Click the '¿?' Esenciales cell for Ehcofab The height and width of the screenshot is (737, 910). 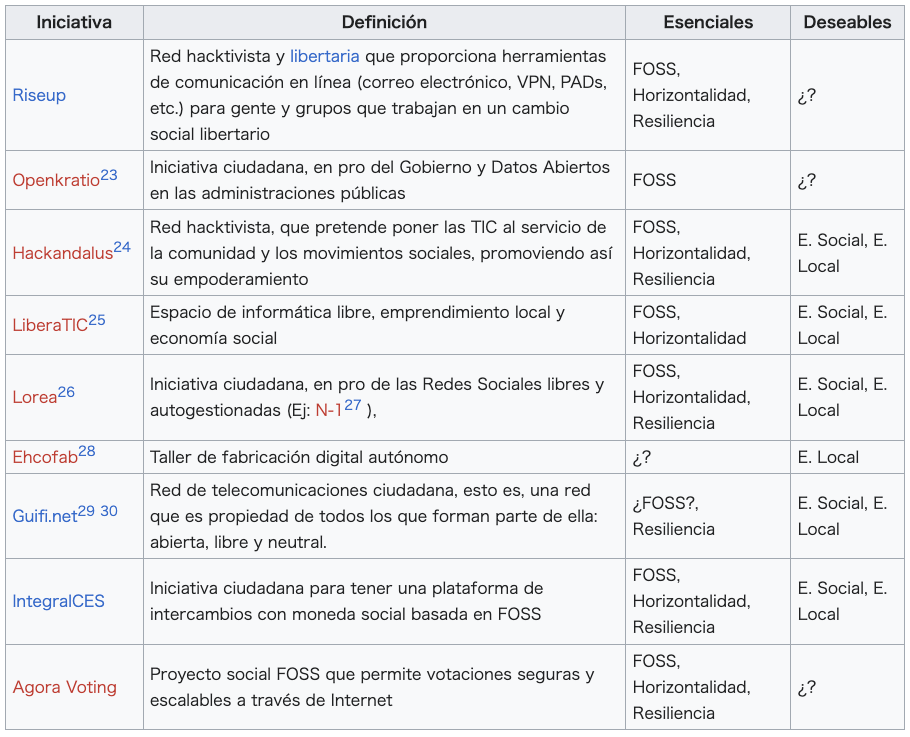(708, 457)
